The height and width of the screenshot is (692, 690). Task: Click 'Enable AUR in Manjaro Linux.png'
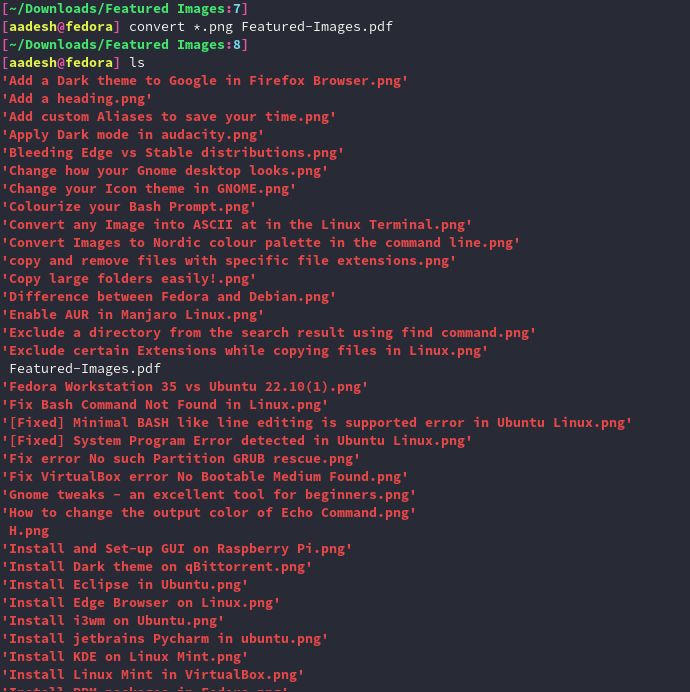133,315
